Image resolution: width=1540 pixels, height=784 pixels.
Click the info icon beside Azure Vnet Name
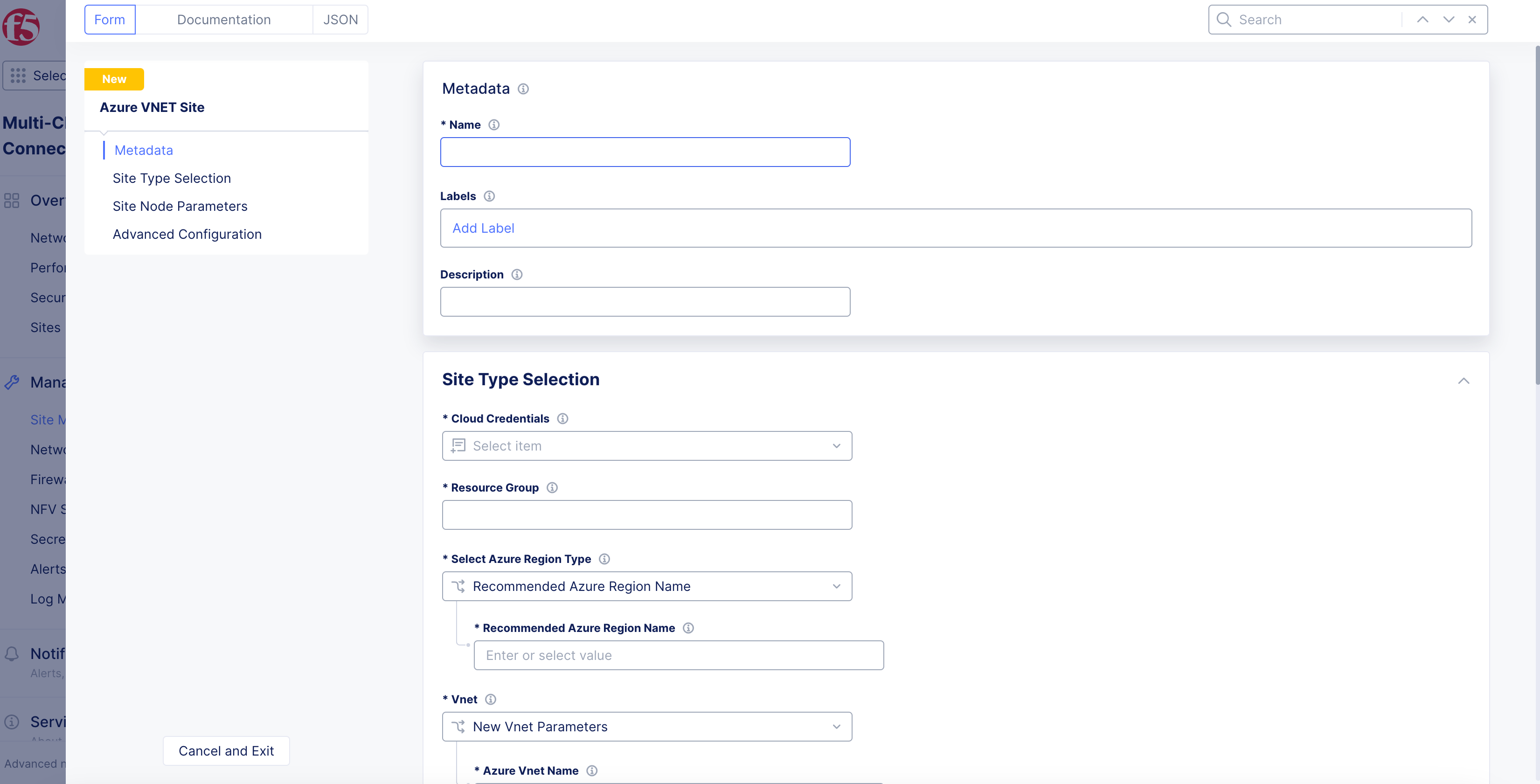tap(591, 770)
